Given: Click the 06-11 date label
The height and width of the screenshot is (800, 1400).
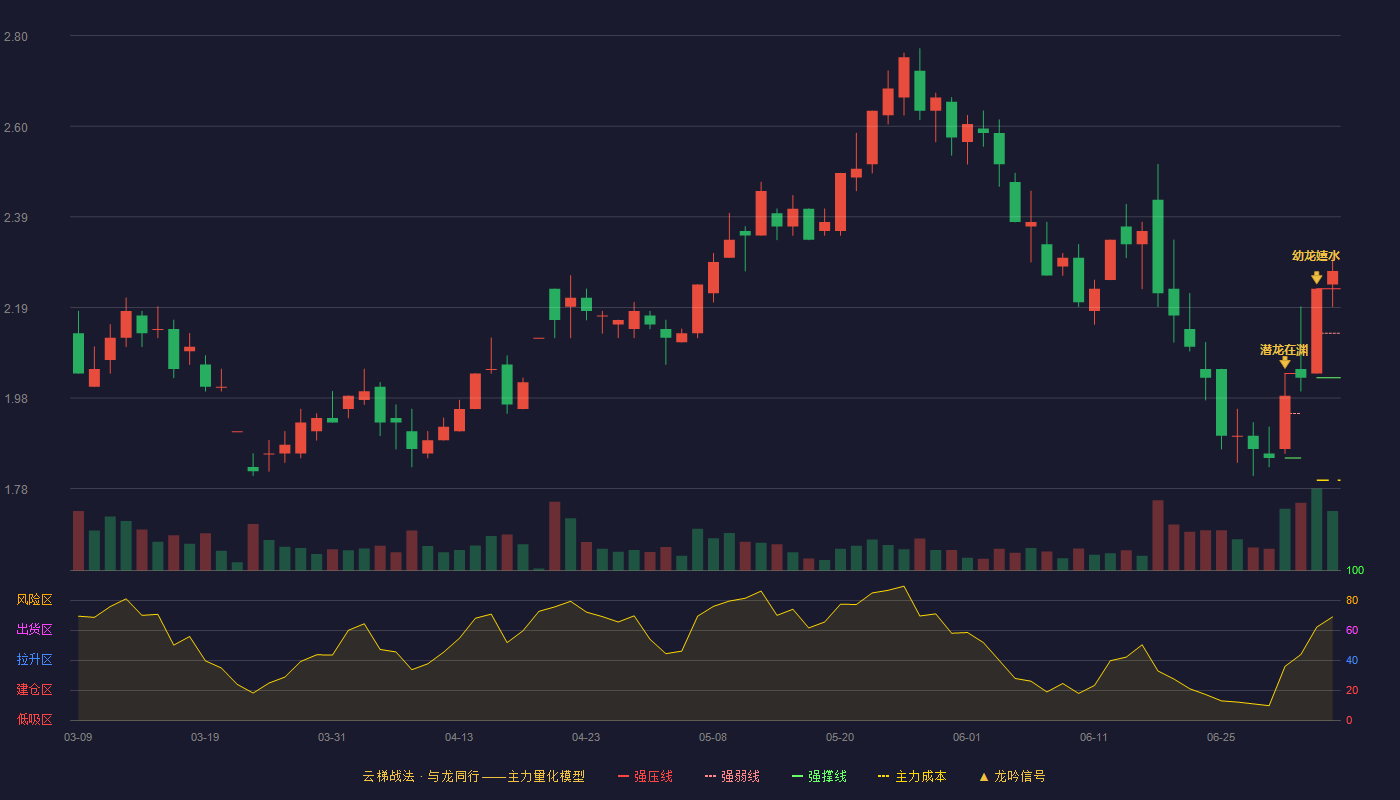Looking at the screenshot, I should [x=1094, y=737].
